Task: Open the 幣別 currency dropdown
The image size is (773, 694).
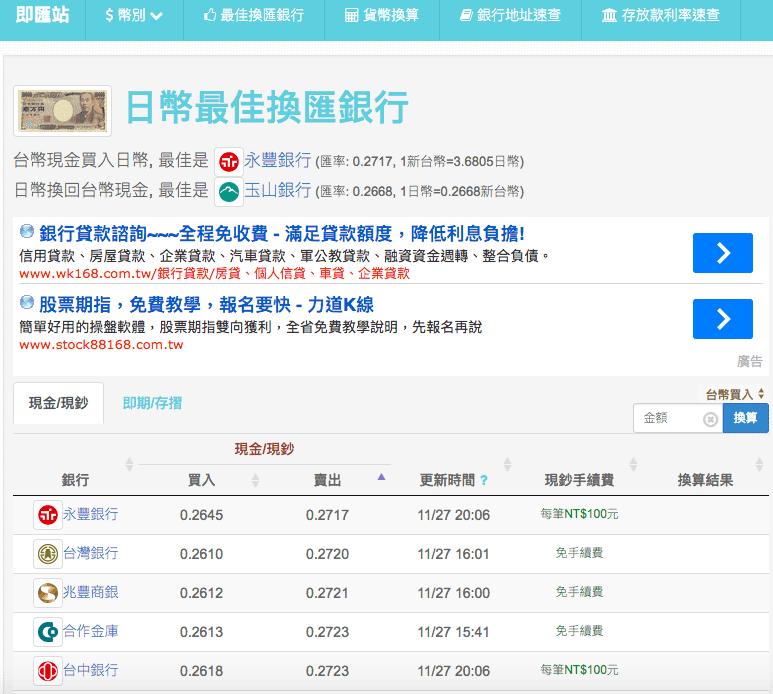Action: pyautogui.click(x=134, y=15)
